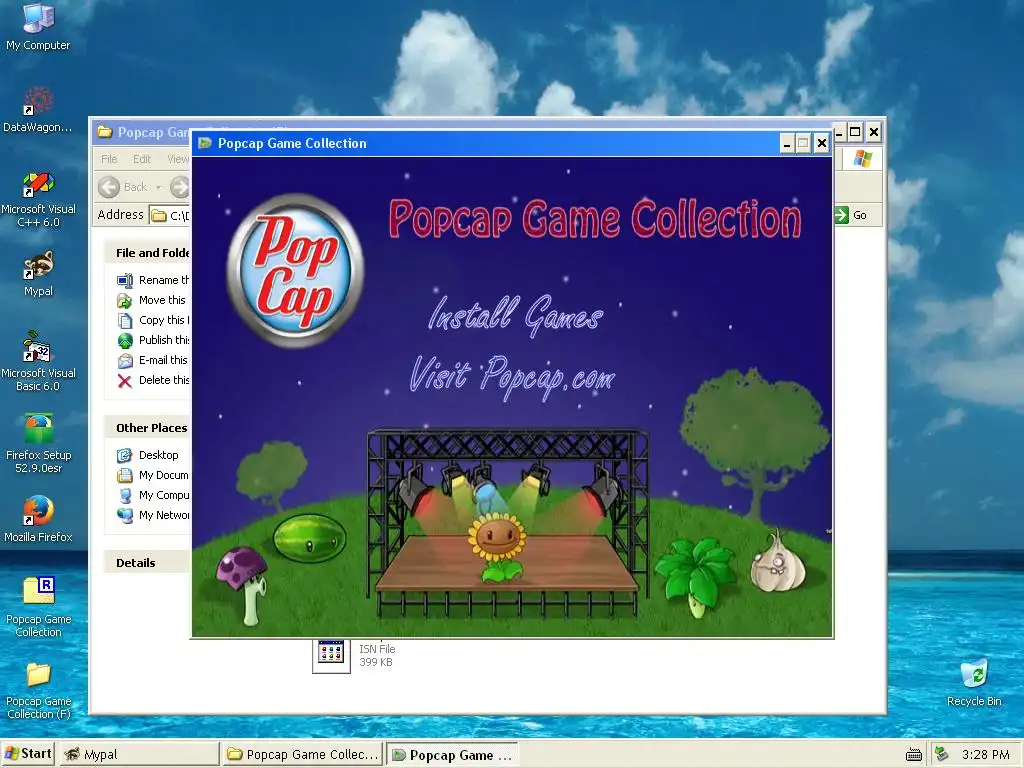Image resolution: width=1024 pixels, height=768 pixels.
Task: Open Mozilla Firefox desktop shortcut
Action: 38,519
